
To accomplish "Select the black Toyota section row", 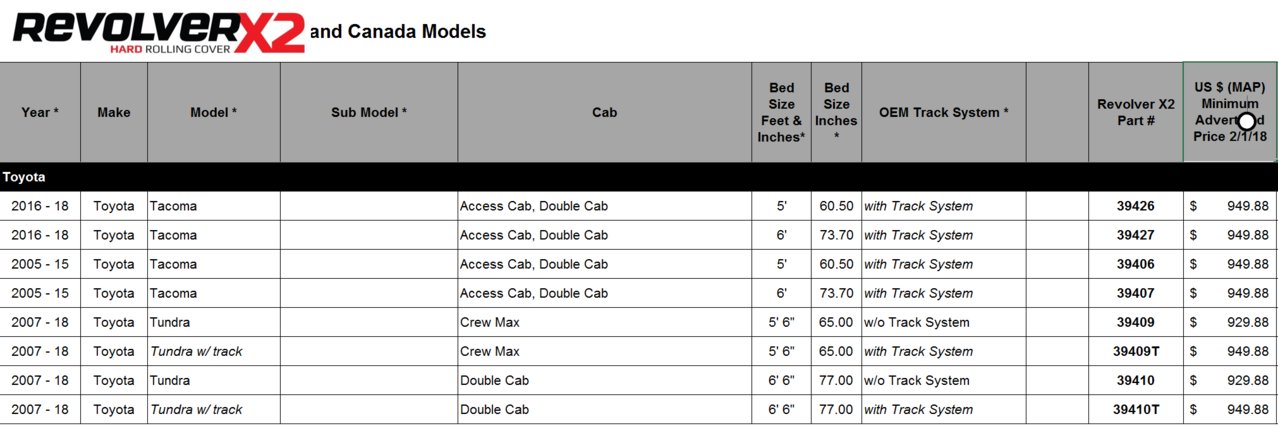I will (x=639, y=177).
